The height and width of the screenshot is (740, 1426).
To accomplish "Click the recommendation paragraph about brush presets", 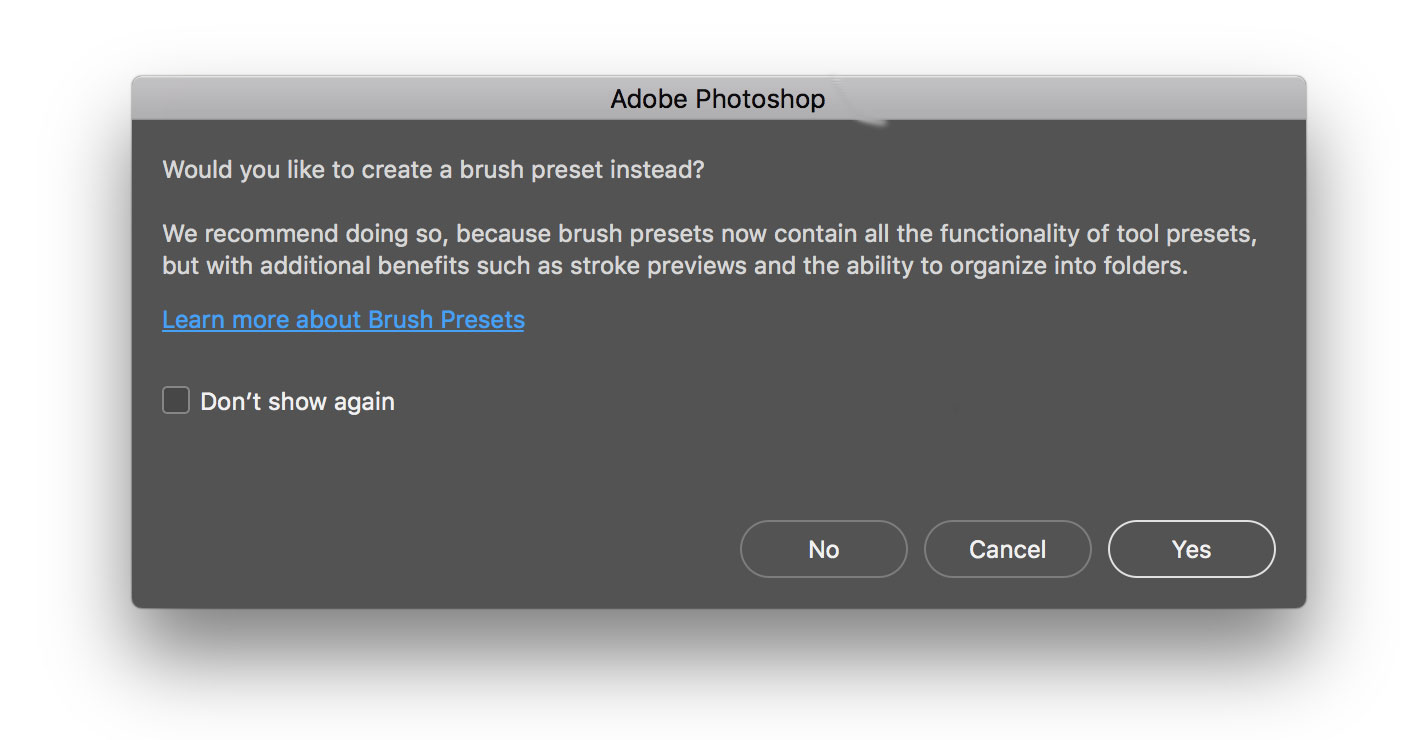I will (709, 250).
